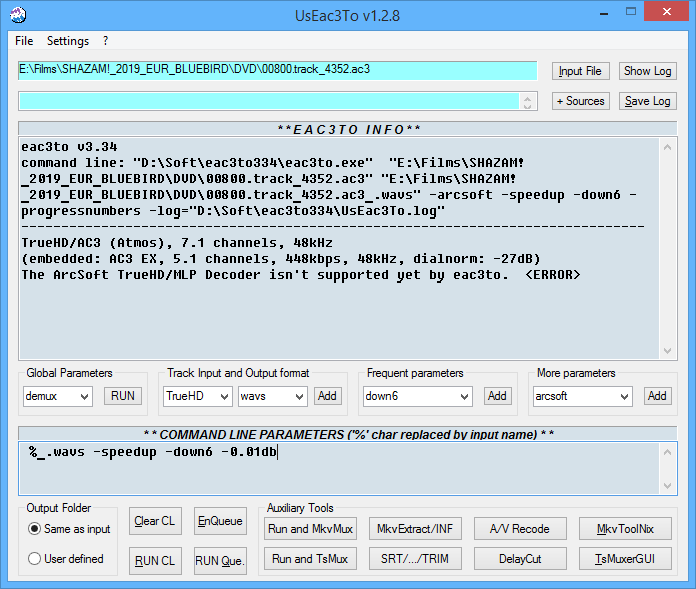Click Add next to down6 parameter
This screenshot has height=589, width=696.
click(x=497, y=396)
